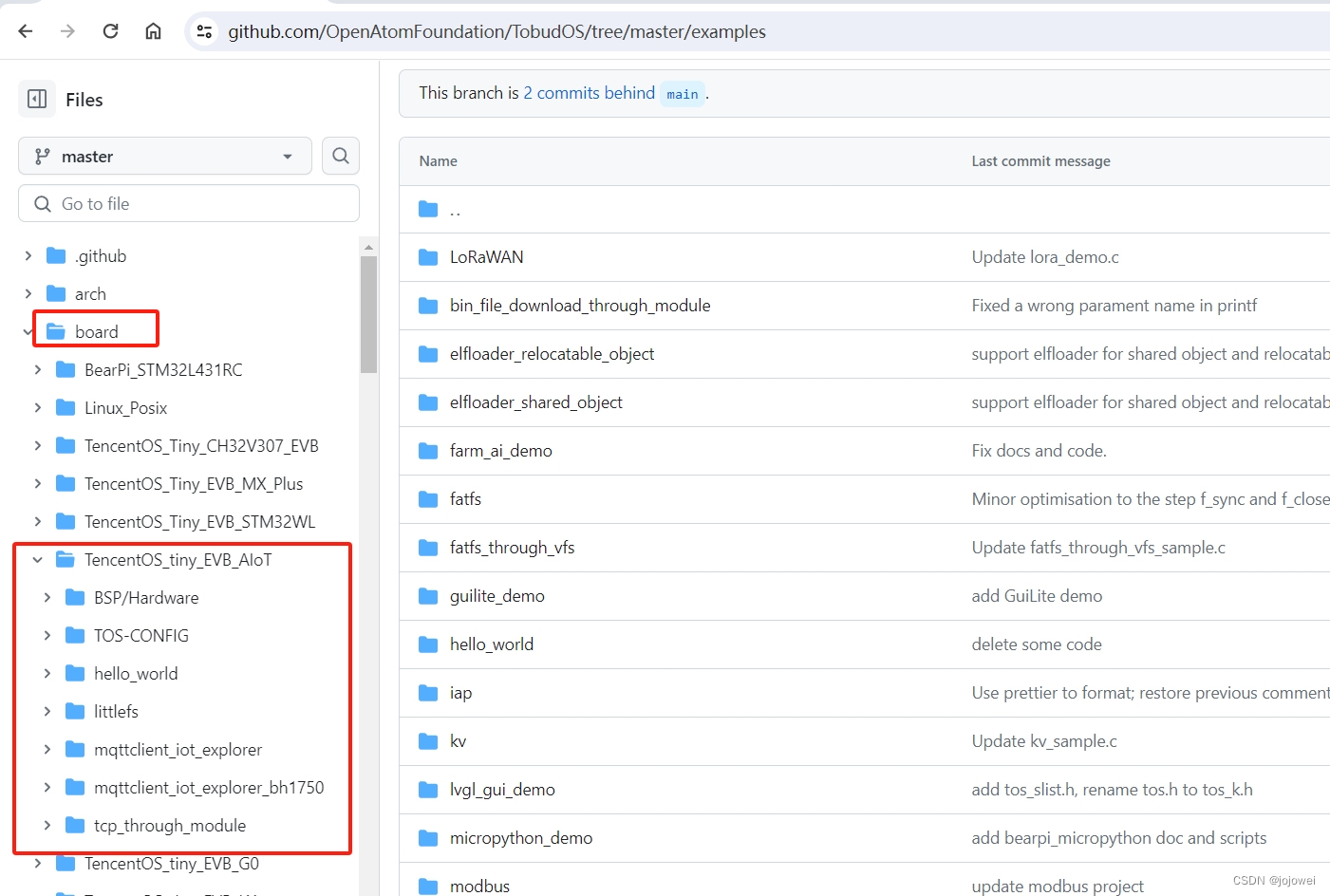Viewport: 1330px width, 896px height.
Task: Click the file tree scrollbar thumb
Action: (368, 314)
